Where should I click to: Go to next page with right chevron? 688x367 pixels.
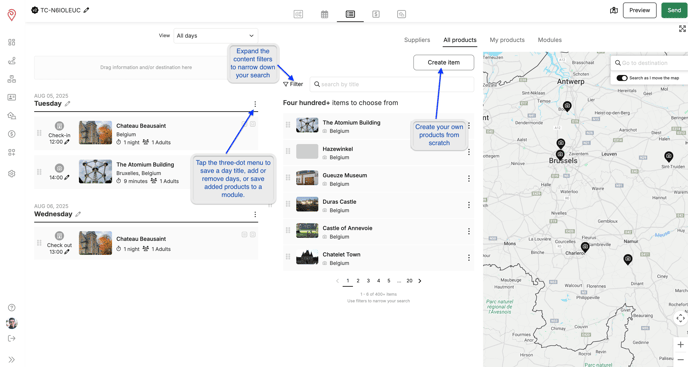pyautogui.click(x=420, y=281)
